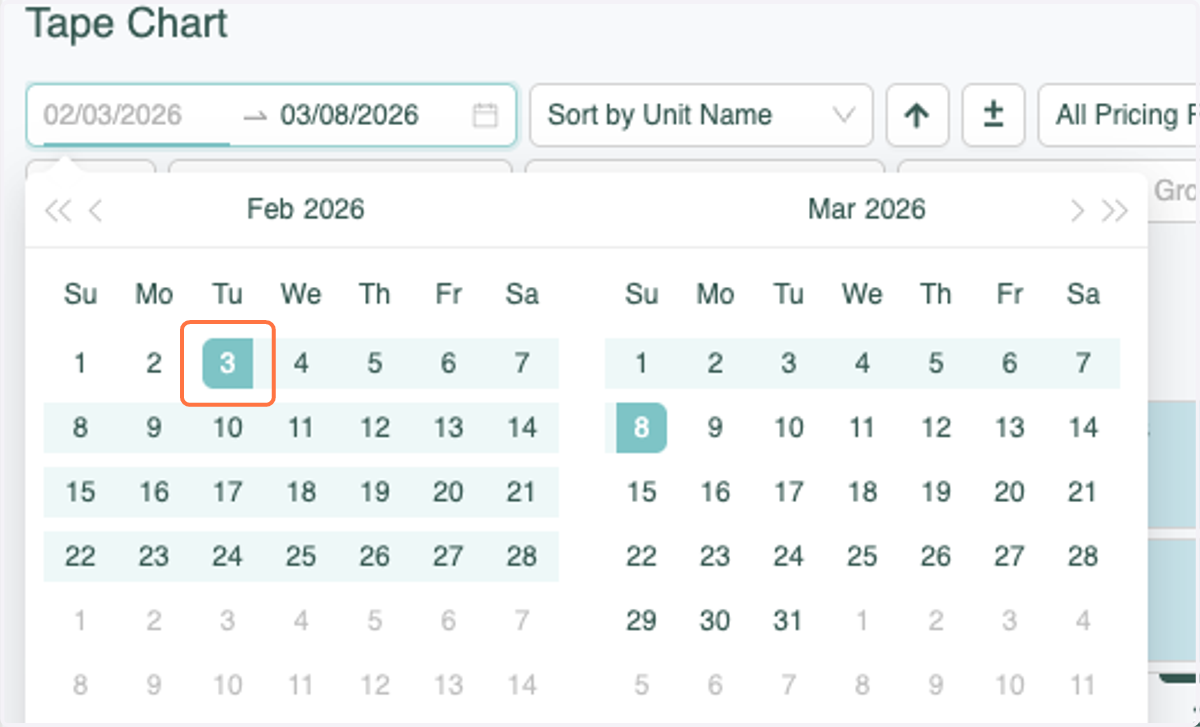Image resolution: width=1200 pixels, height=727 pixels.
Task: Click the Mar 2026 month header
Action: point(867,209)
